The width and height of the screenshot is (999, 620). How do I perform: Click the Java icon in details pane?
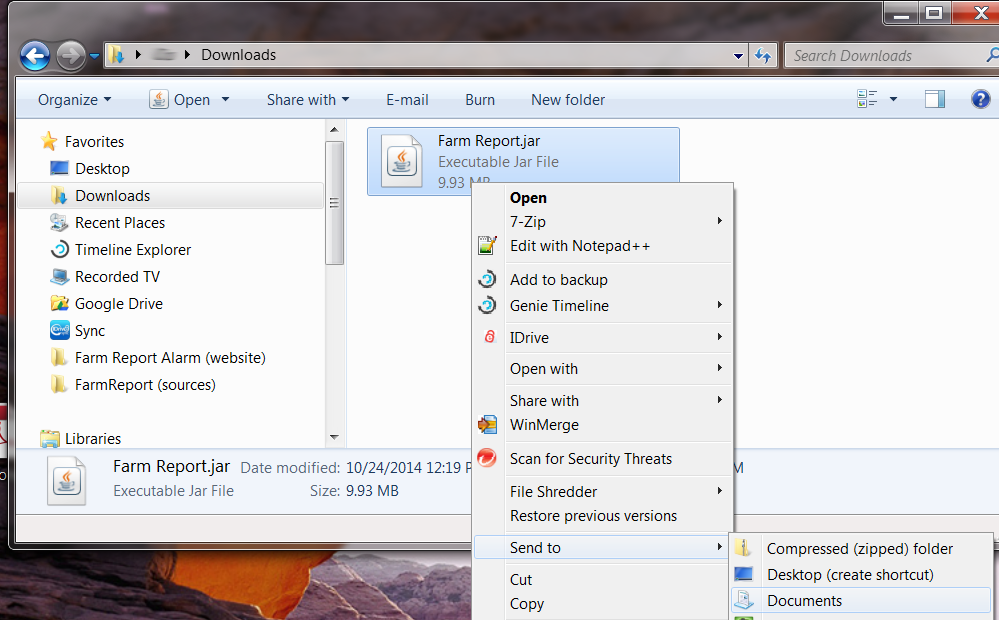67,480
